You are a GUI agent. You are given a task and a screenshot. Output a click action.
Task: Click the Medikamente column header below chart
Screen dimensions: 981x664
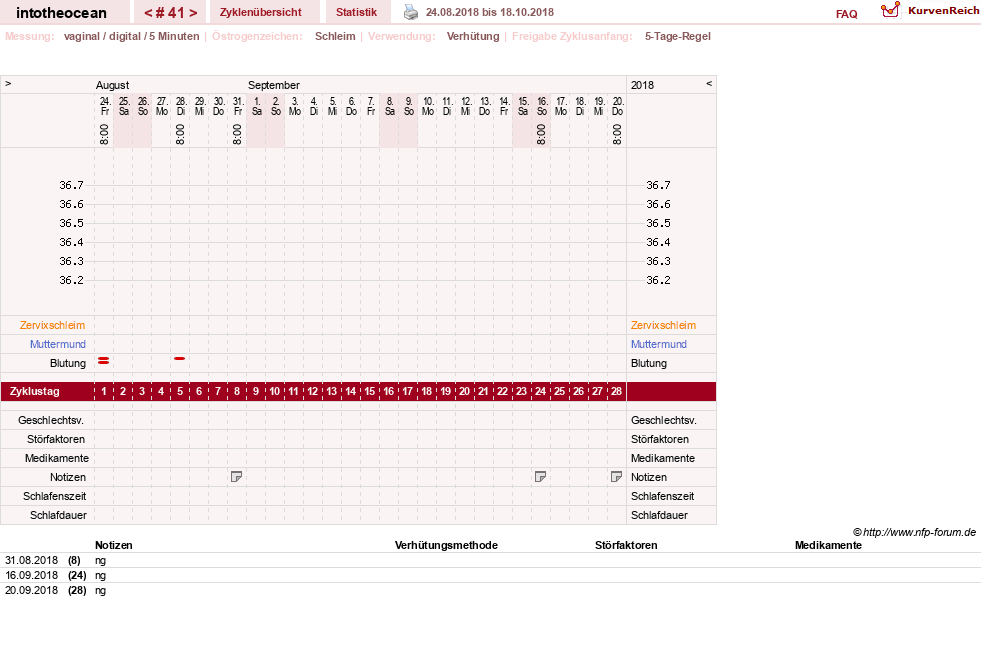(828, 545)
